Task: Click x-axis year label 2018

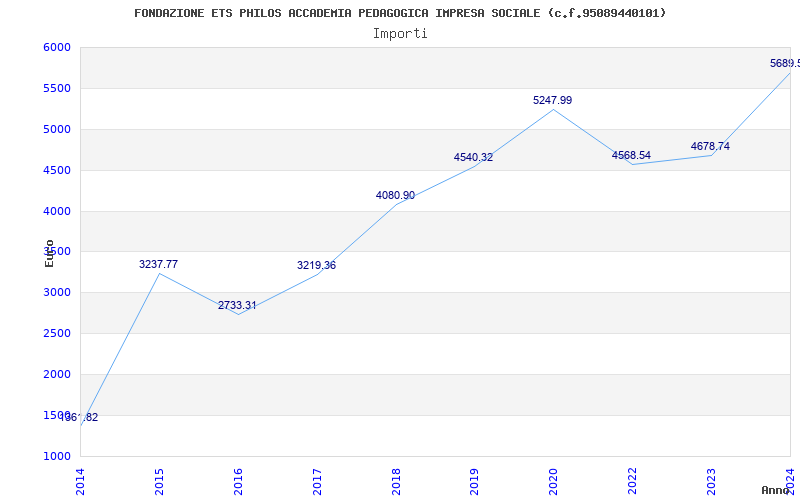Action: [396, 482]
